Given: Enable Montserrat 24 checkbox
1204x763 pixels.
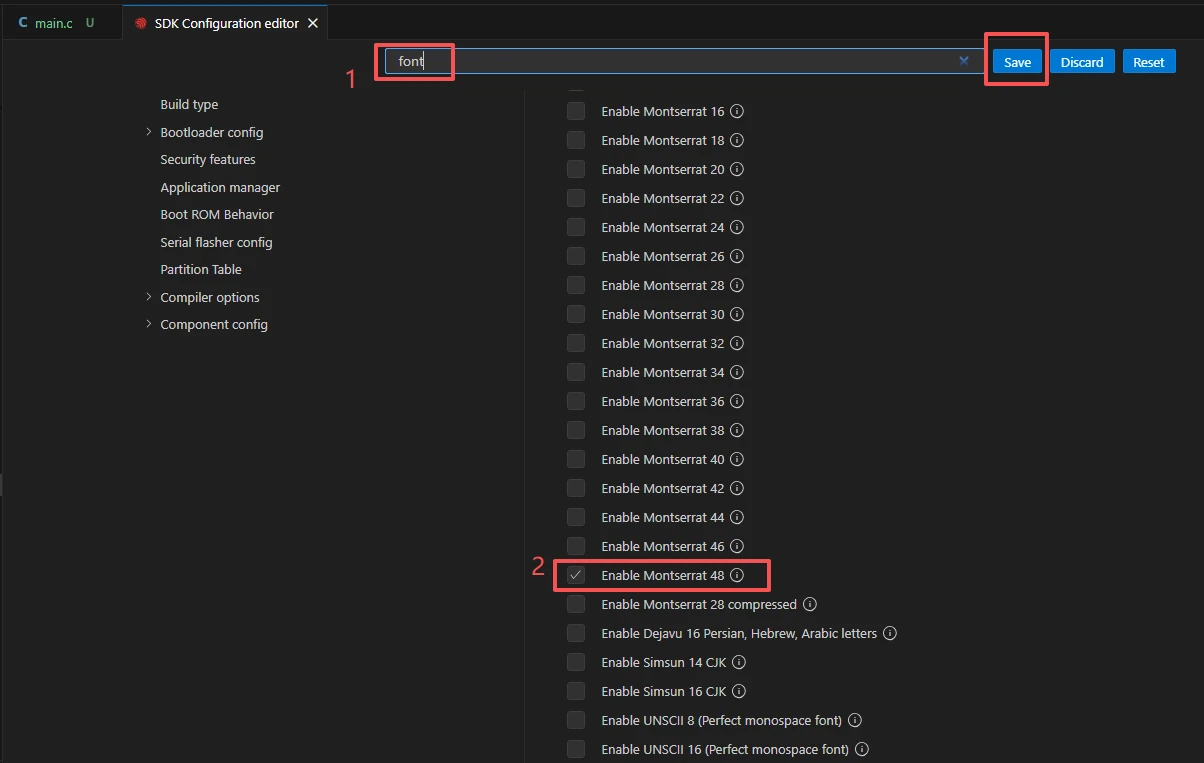Looking at the screenshot, I should tap(576, 228).
